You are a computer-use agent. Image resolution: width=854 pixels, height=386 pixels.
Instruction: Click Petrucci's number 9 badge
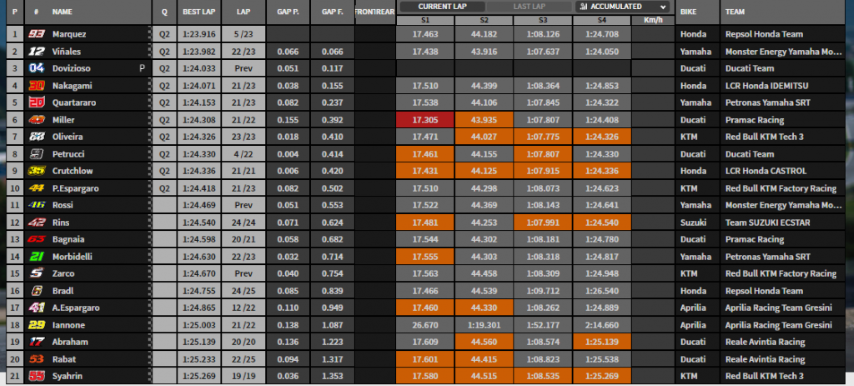[36, 154]
